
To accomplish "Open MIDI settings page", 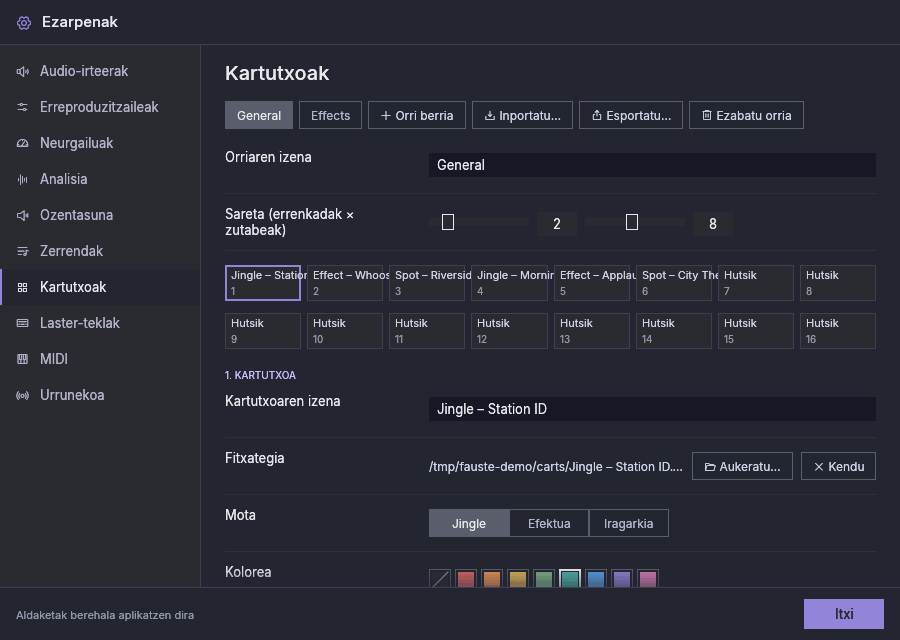I will (x=100, y=359).
